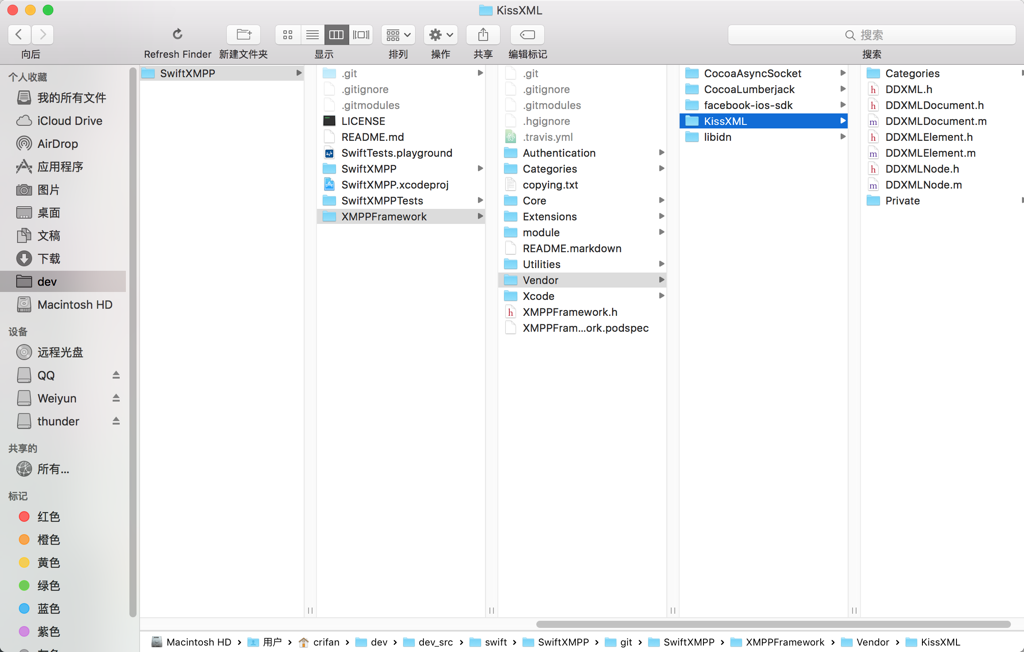
Task: Select the blue tag (蓝色)
Action: tap(63, 609)
